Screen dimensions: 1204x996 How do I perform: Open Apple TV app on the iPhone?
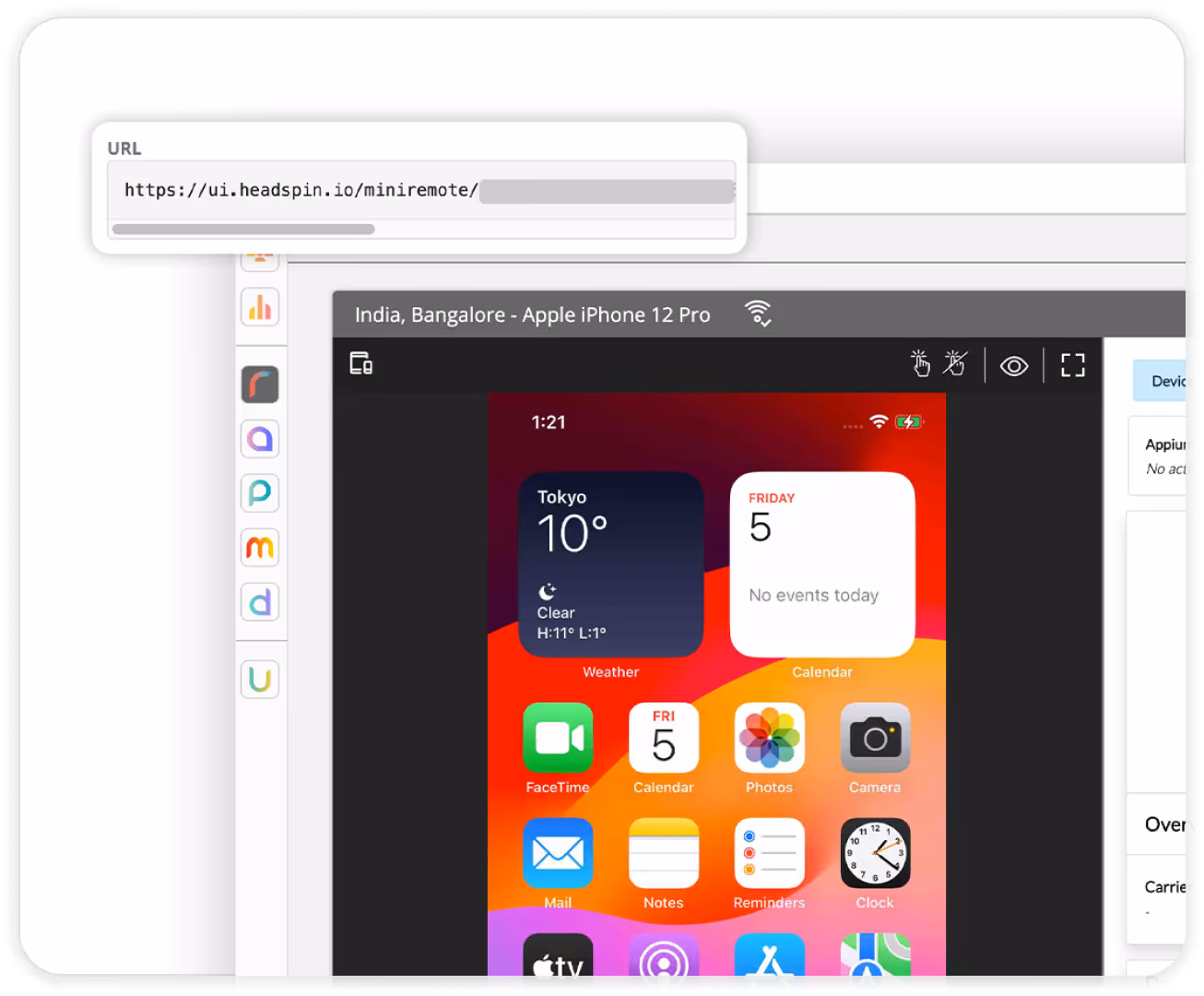(x=558, y=955)
